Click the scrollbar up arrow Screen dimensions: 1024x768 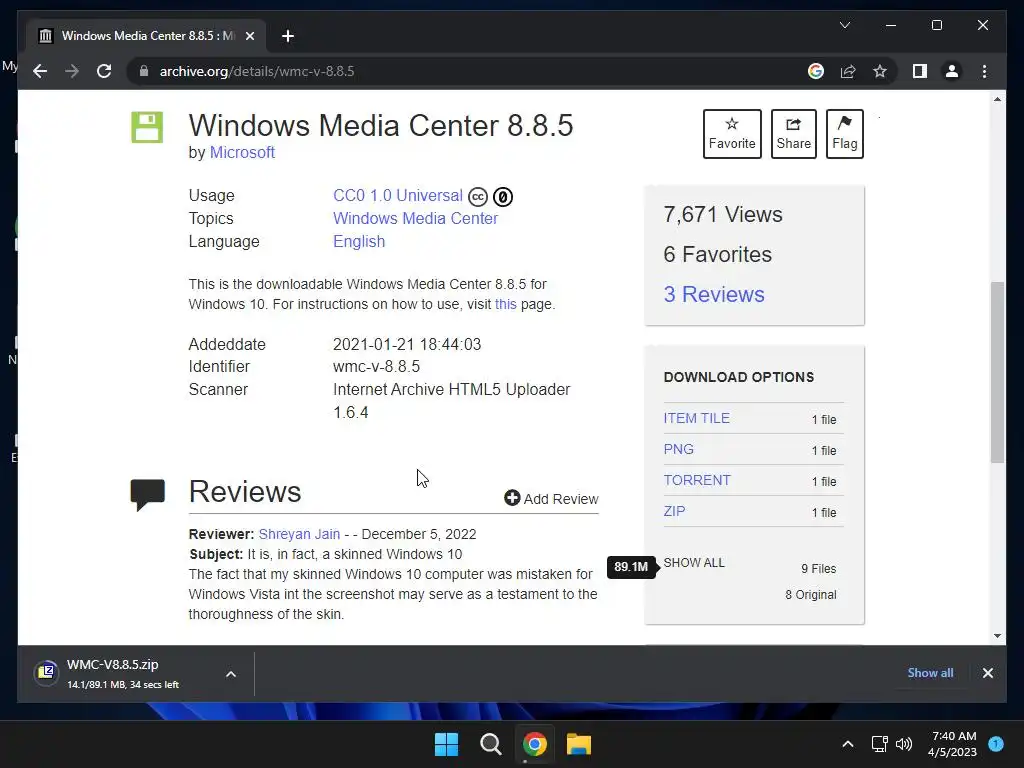pyautogui.click(x=997, y=99)
